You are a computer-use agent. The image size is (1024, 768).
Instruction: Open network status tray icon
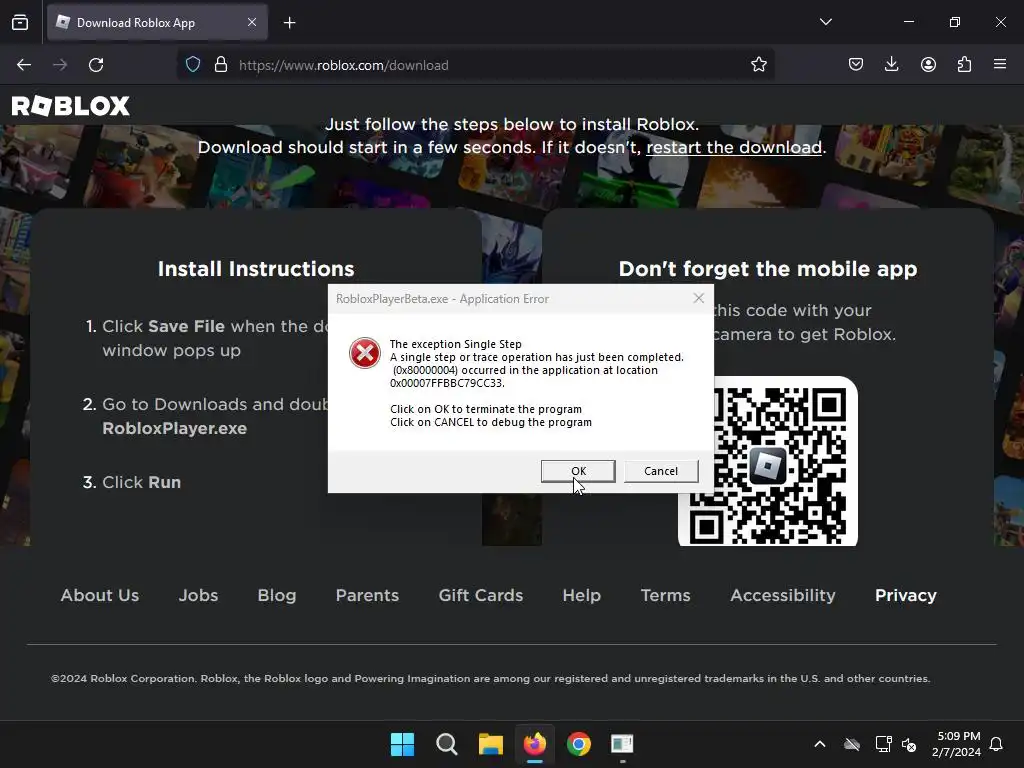click(x=884, y=744)
